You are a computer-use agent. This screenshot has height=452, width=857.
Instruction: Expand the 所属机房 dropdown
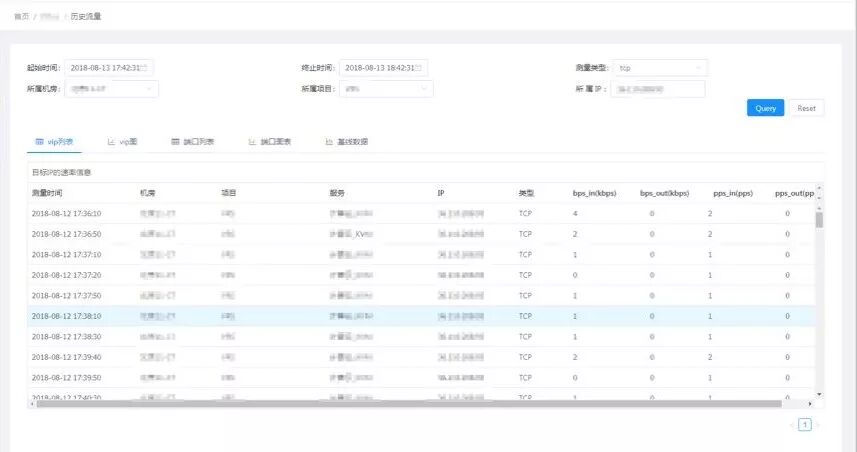[111, 89]
